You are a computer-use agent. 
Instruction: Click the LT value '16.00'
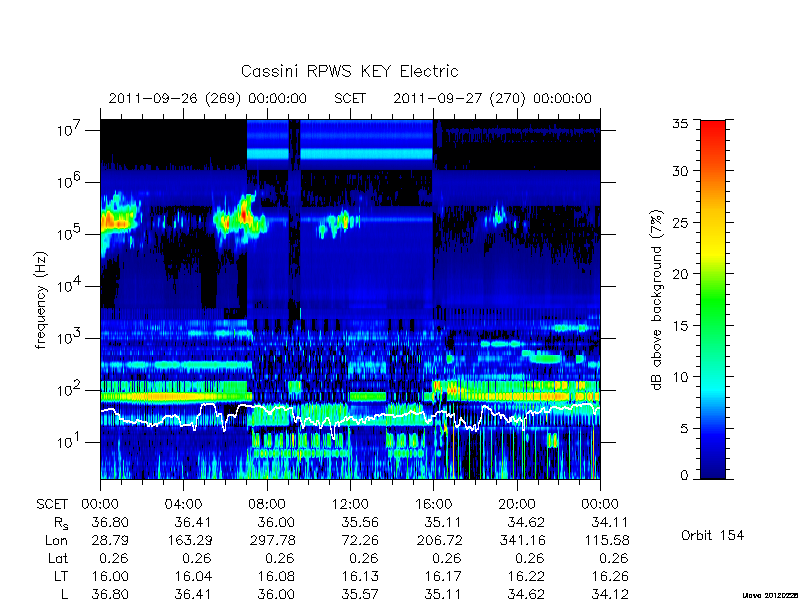click(x=110, y=577)
